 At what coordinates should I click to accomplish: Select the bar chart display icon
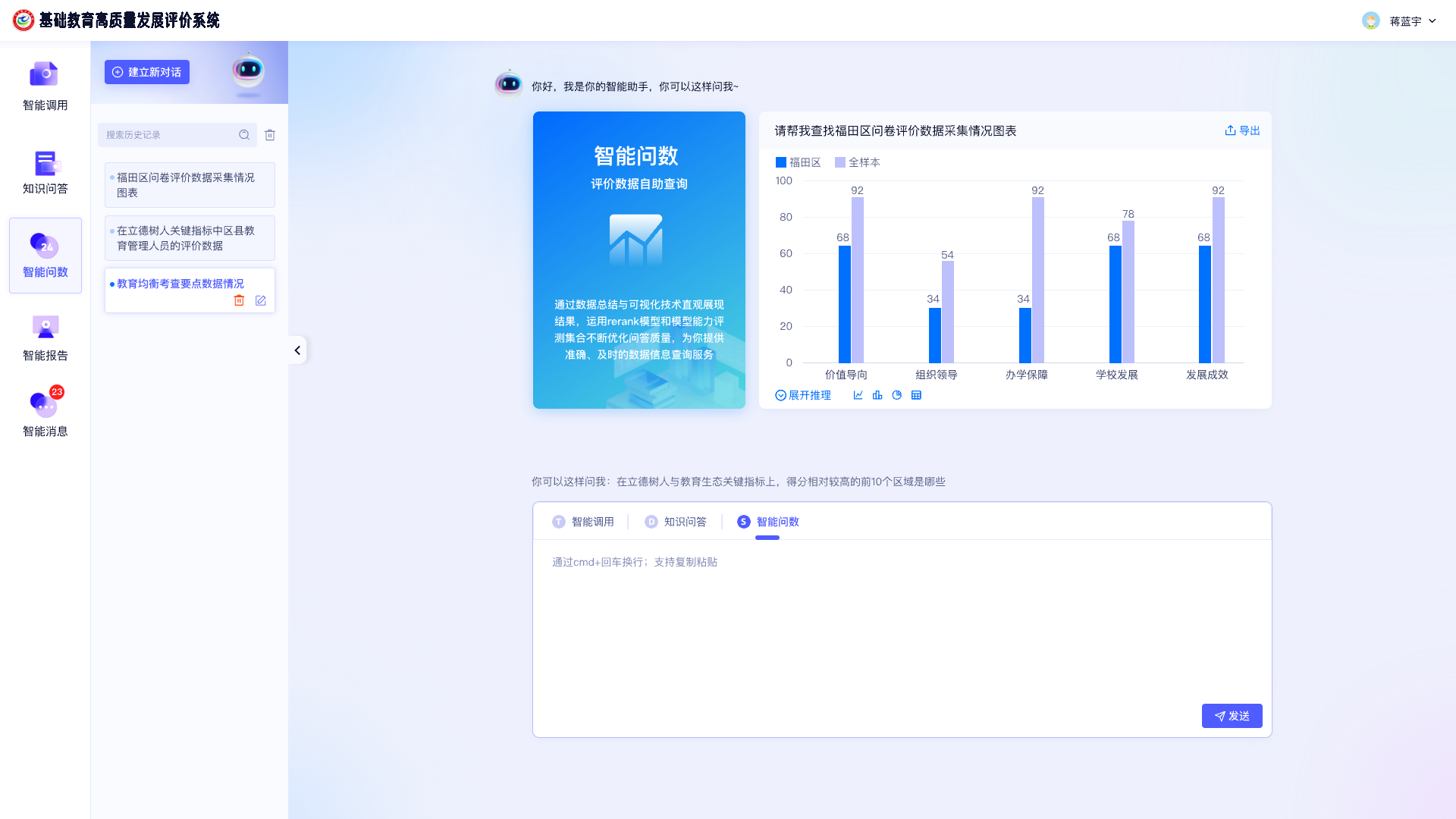(877, 395)
